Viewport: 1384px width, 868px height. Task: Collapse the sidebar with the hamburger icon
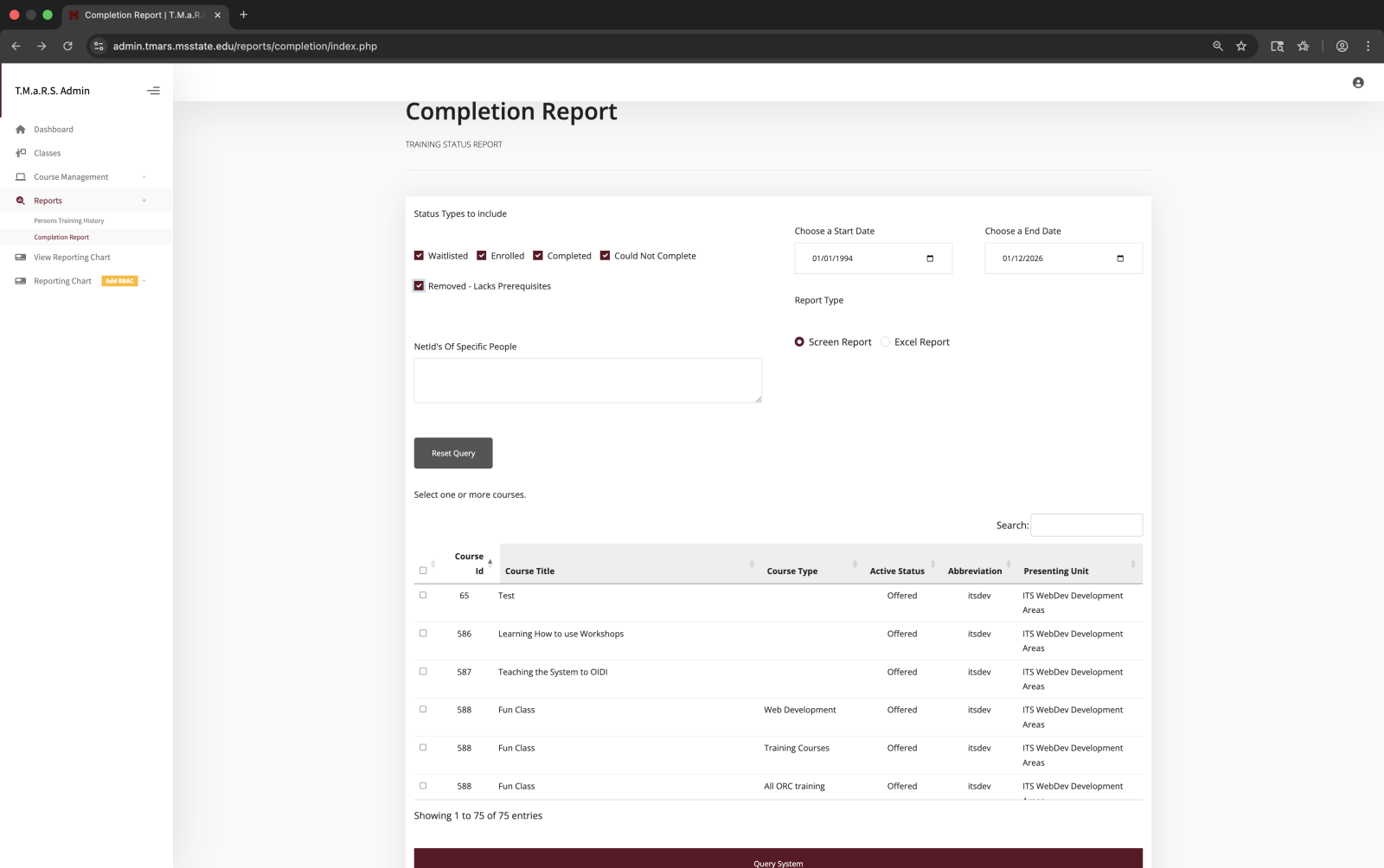(x=153, y=90)
